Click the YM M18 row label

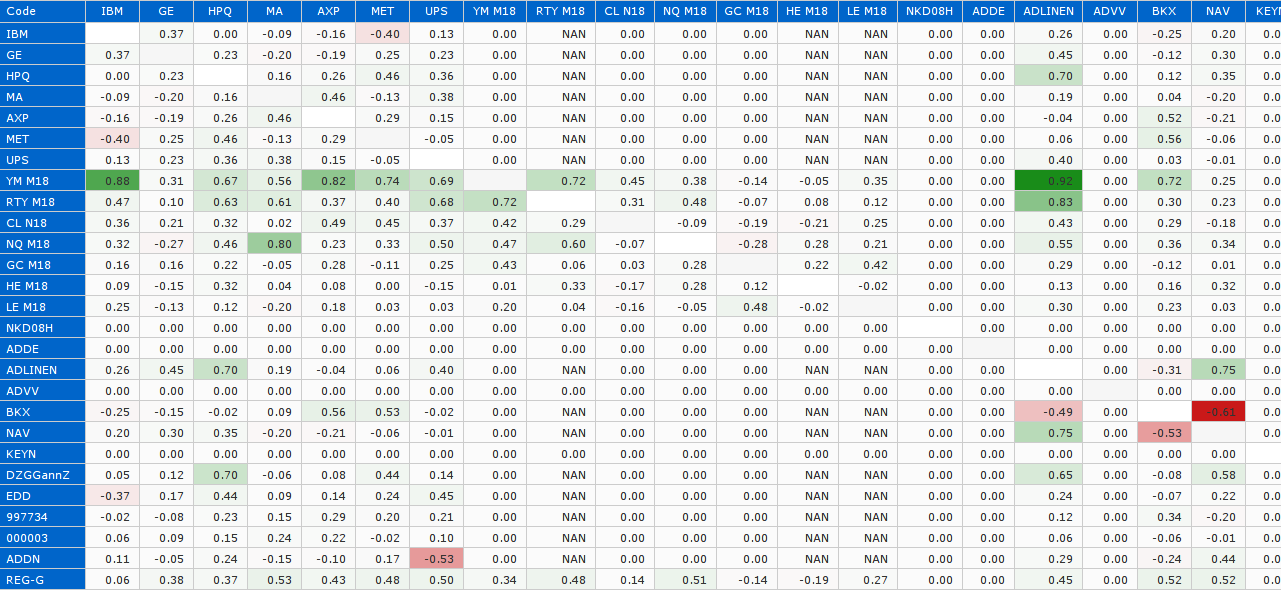point(43,181)
